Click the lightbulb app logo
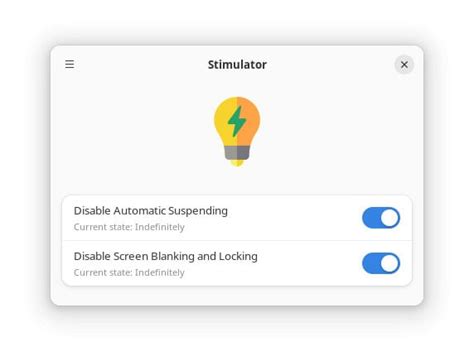 237,131
